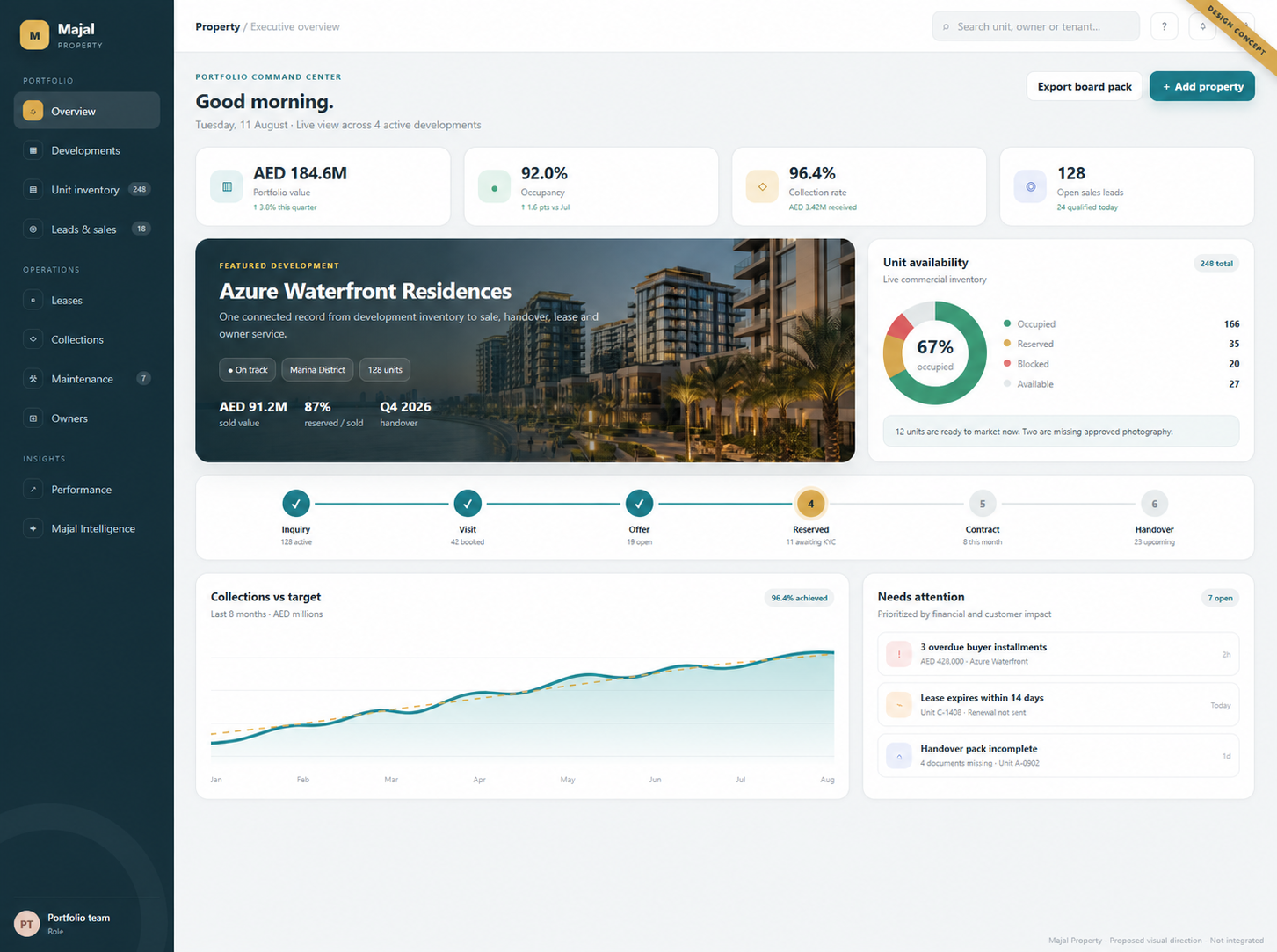
Task: Click the 248 total badge
Action: 1216,264
